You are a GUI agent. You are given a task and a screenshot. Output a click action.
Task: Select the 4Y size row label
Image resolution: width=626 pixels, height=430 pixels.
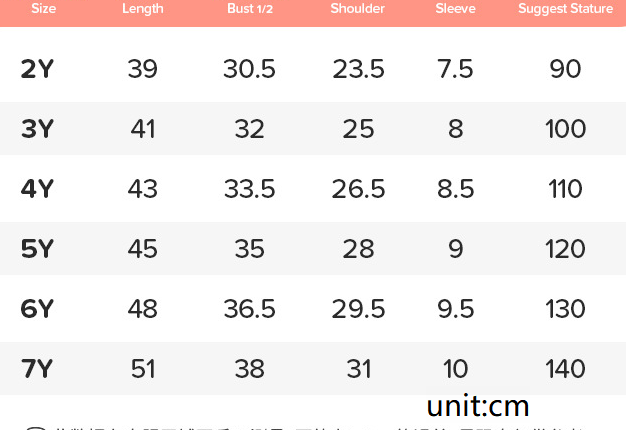tap(37, 188)
